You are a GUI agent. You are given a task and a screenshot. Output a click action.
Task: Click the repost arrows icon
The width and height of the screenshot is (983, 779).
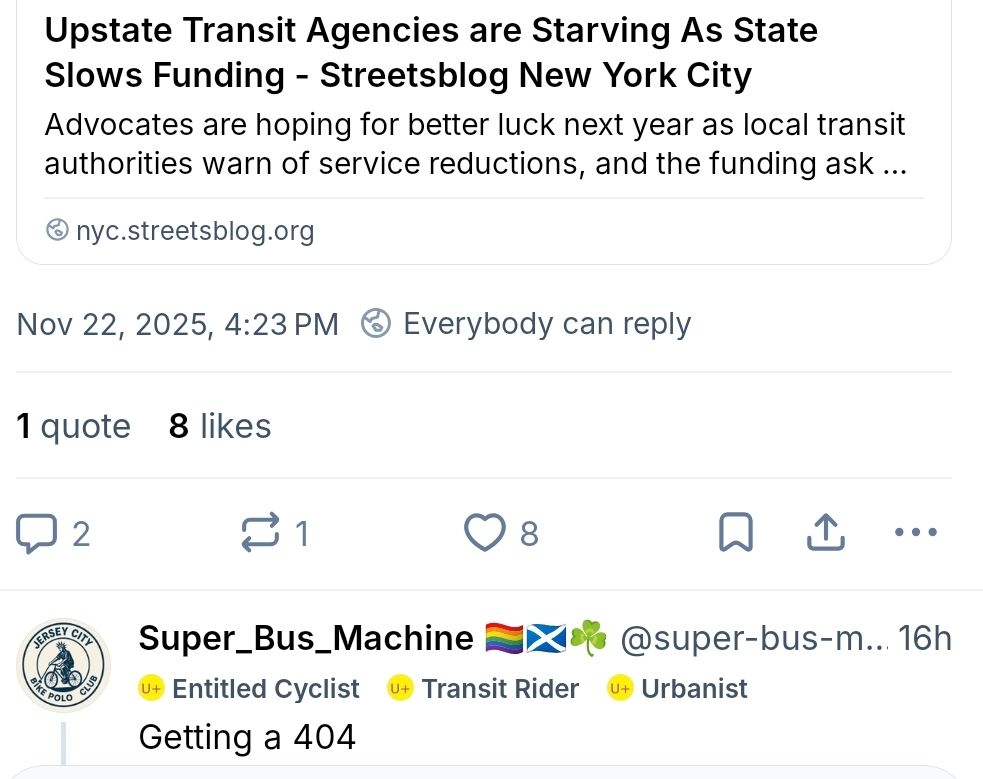coord(261,533)
